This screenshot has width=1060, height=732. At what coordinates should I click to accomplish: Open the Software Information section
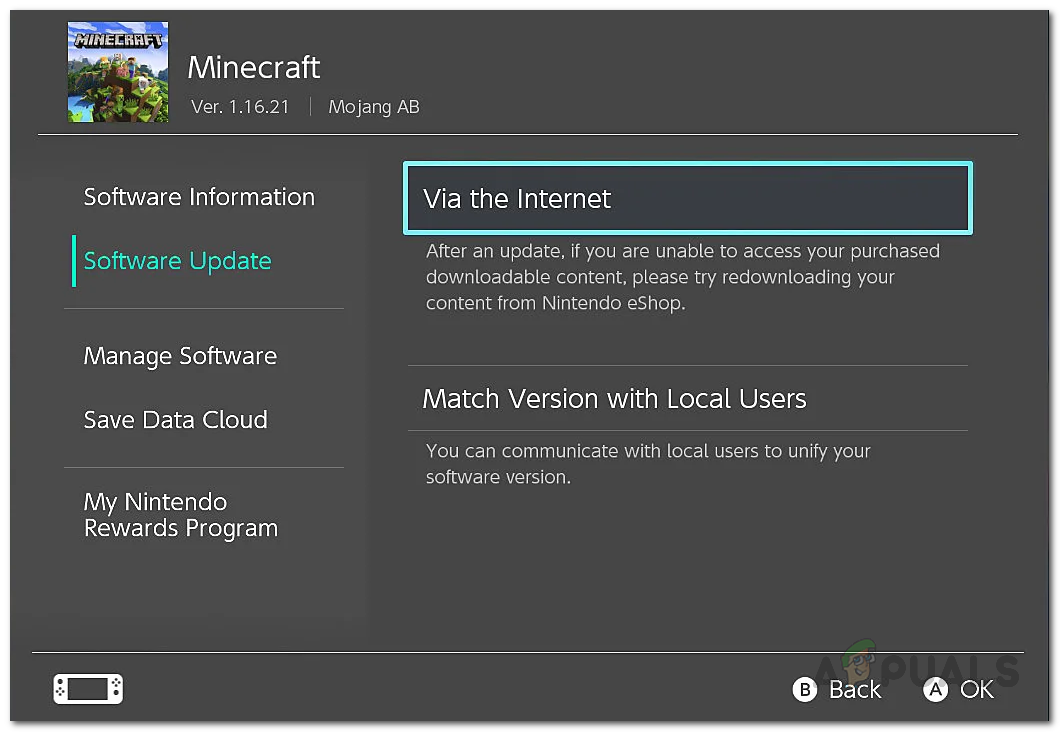pos(199,197)
